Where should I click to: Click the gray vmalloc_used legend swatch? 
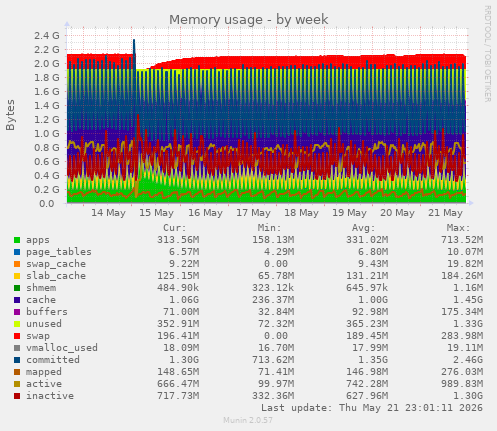(x=17, y=348)
